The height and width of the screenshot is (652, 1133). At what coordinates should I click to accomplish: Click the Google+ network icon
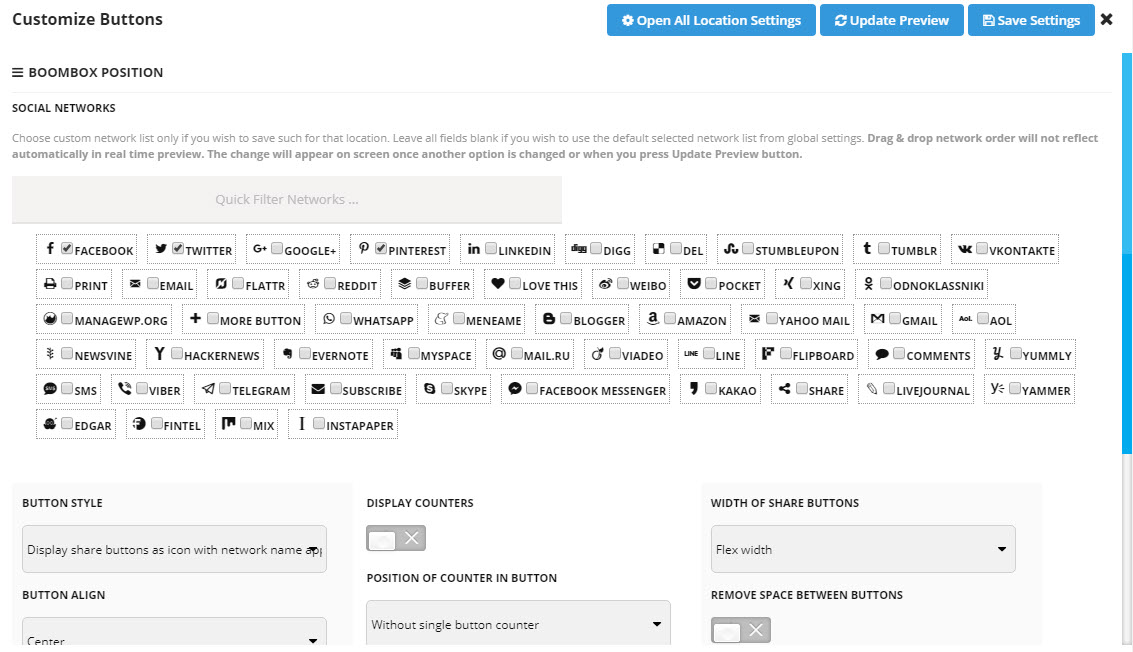click(259, 249)
